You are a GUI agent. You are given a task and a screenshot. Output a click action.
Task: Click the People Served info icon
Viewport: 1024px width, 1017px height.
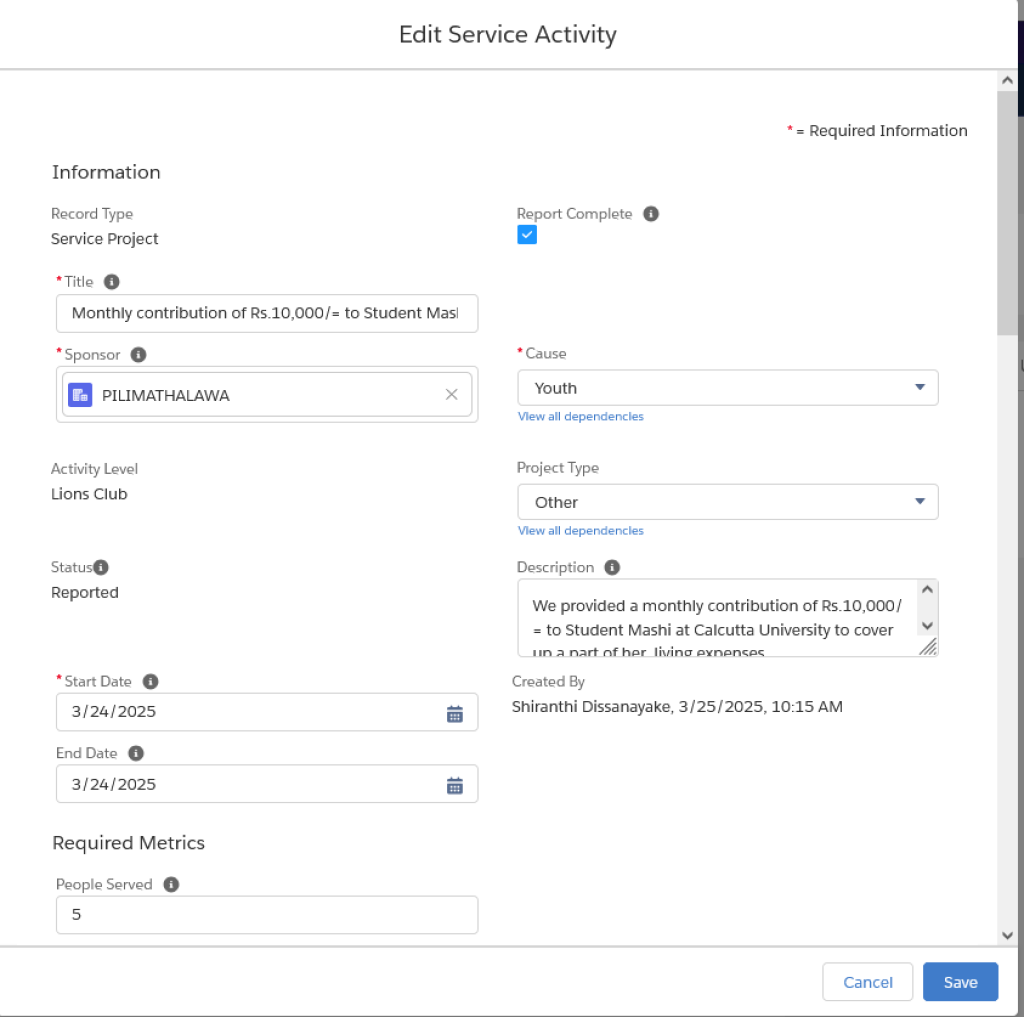[171, 884]
